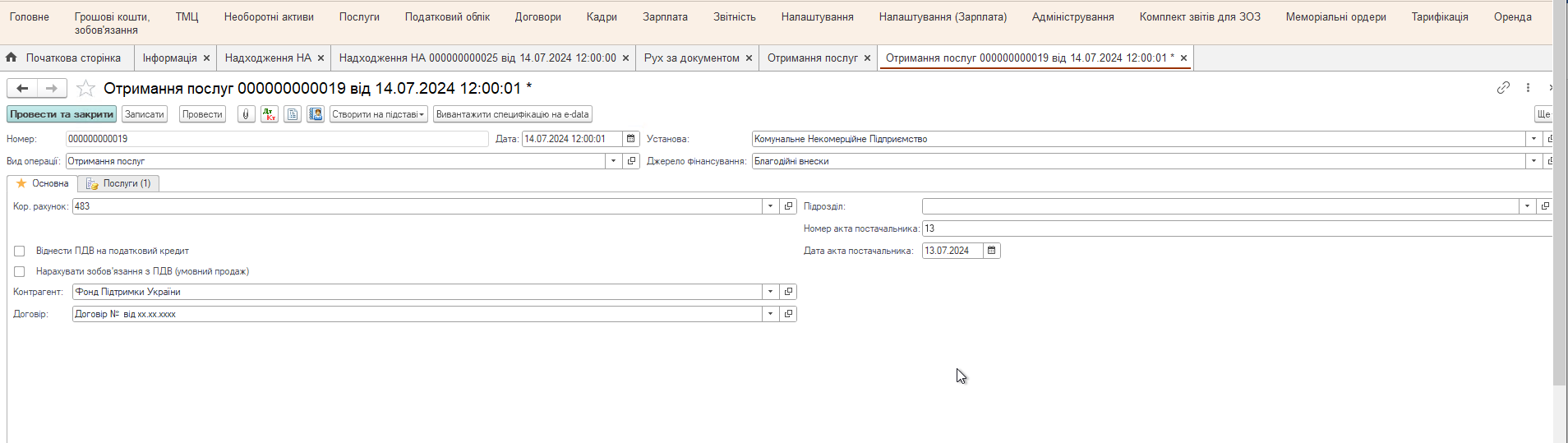
Task: Open calendar picker for Дата field
Action: point(630,139)
